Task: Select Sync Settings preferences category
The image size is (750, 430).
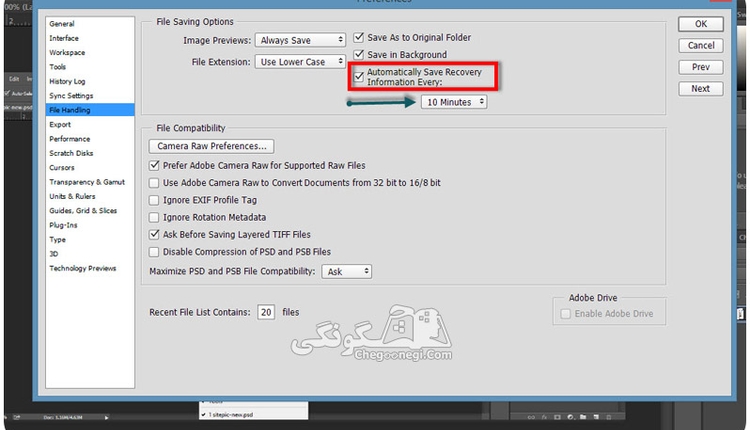Action: [71, 95]
